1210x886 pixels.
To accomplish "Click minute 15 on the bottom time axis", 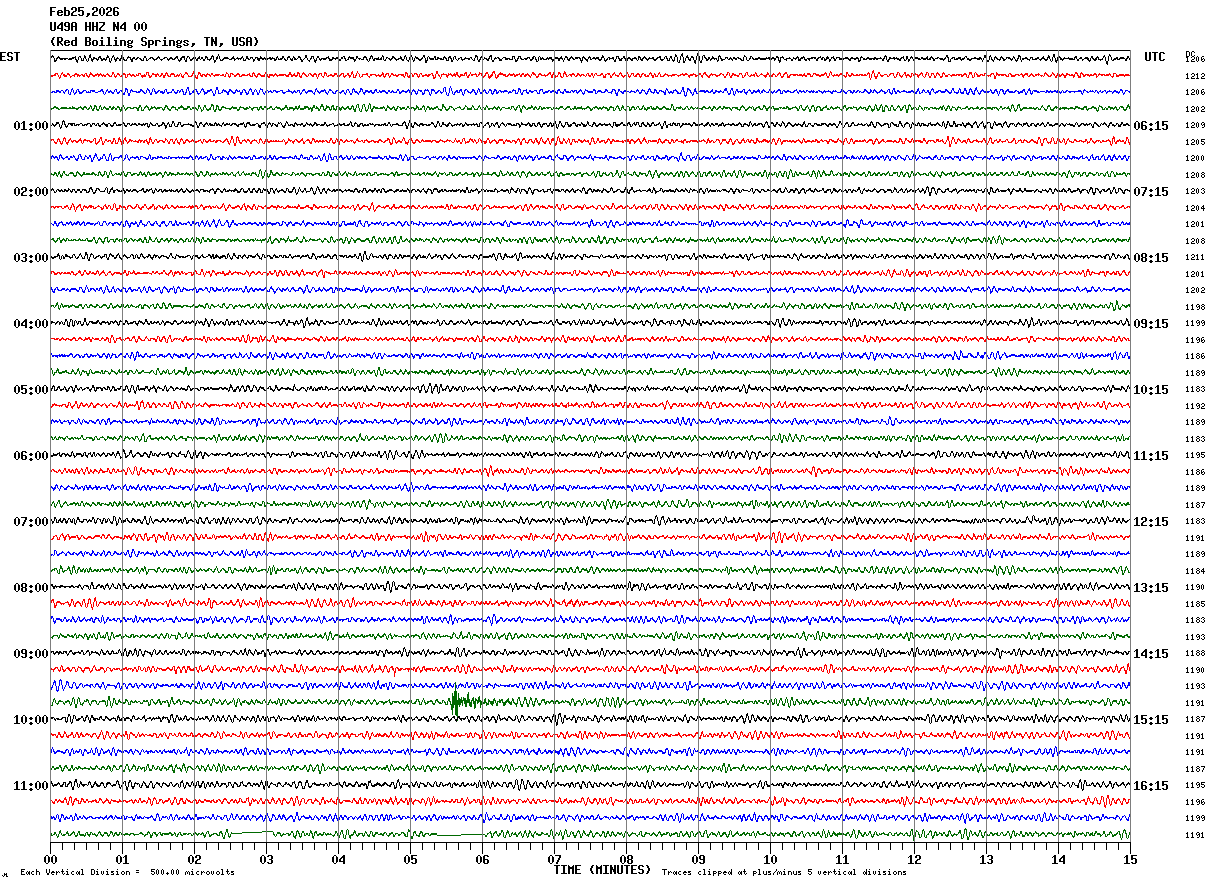I will click(x=1130, y=860).
